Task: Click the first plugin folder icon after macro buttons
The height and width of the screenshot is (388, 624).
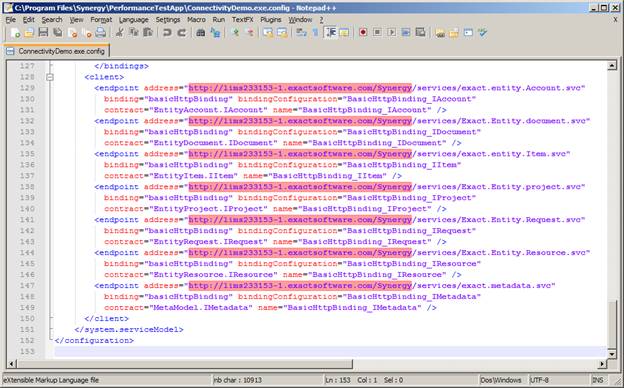Action: [x=440, y=33]
